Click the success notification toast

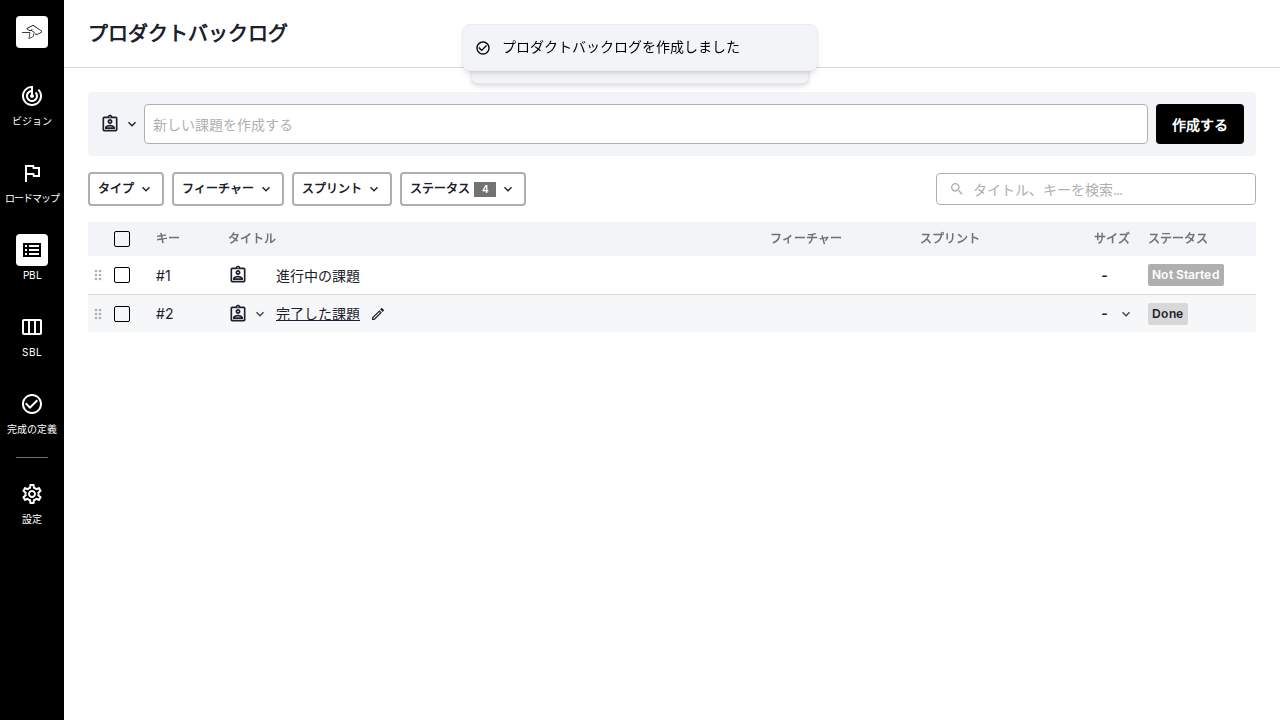[x=640, y=48]
